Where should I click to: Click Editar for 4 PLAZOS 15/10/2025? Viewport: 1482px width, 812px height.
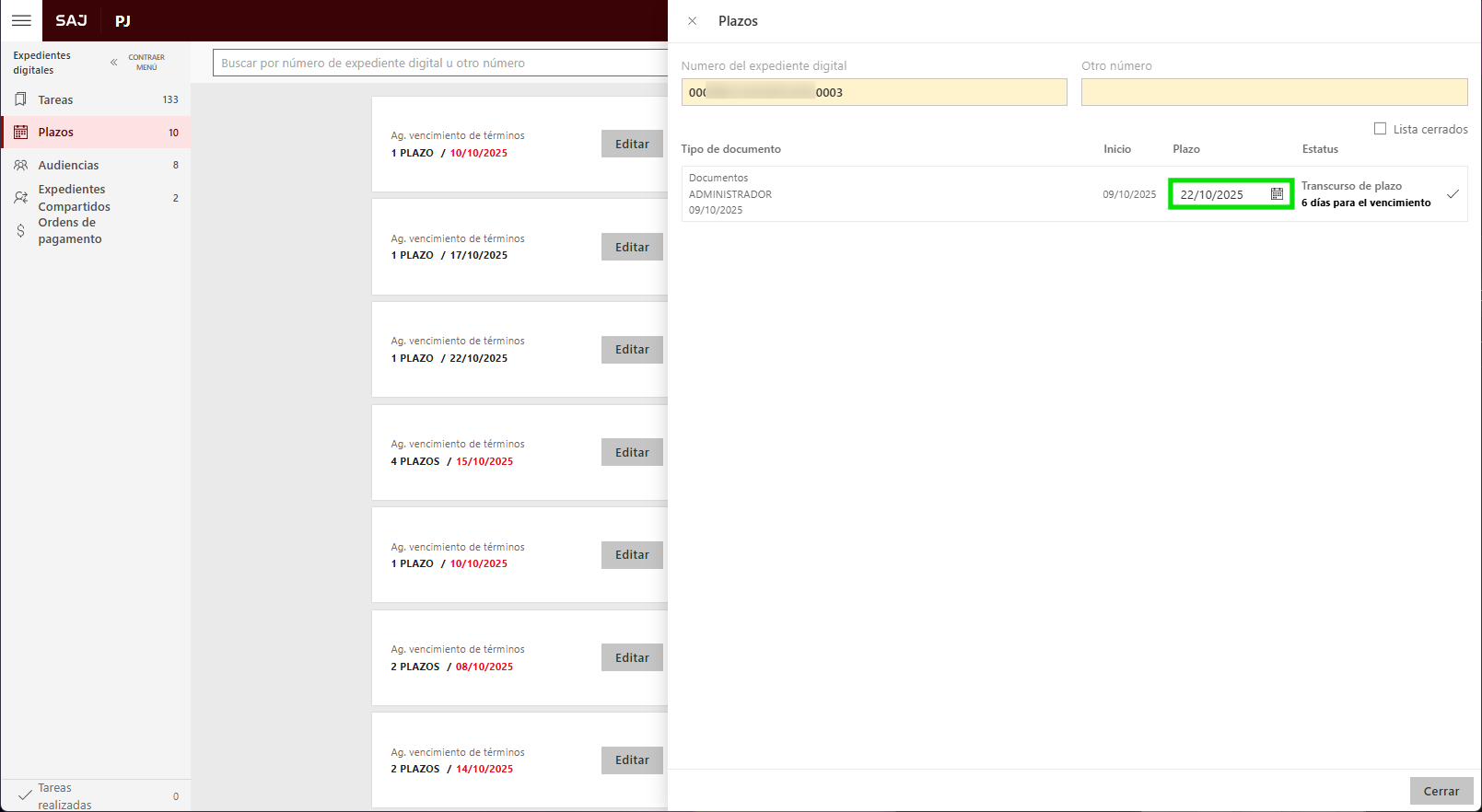point(632,452)
